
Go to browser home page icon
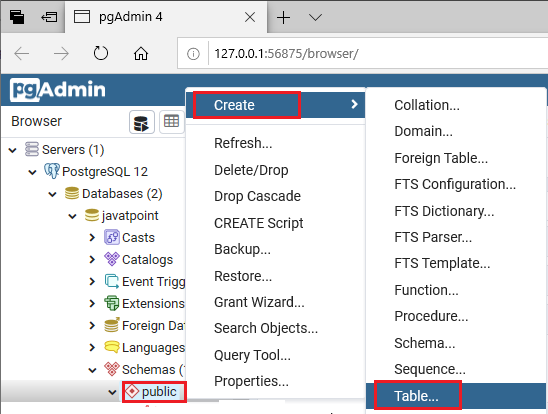pos(141,53)
